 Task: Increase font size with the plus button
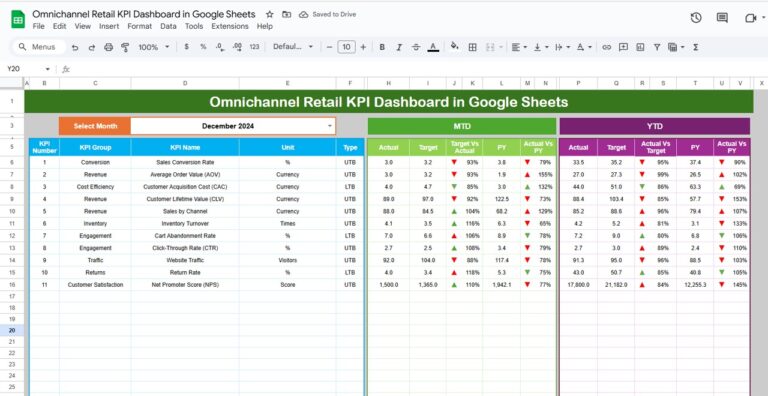[363, 47]
